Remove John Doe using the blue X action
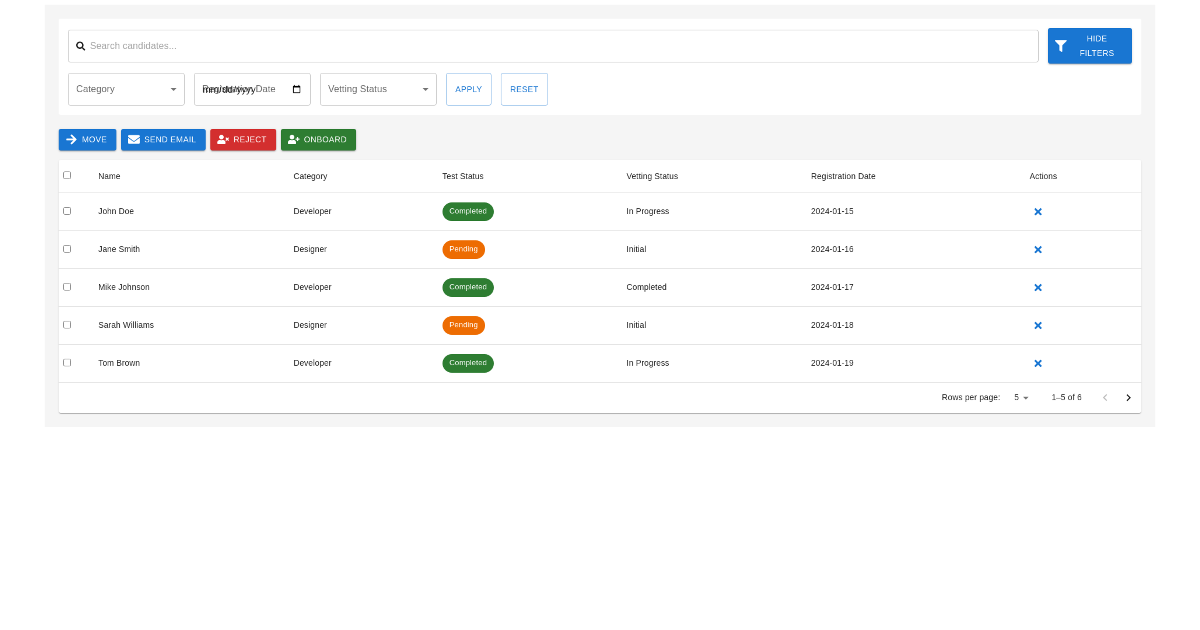 (1038, 211)
